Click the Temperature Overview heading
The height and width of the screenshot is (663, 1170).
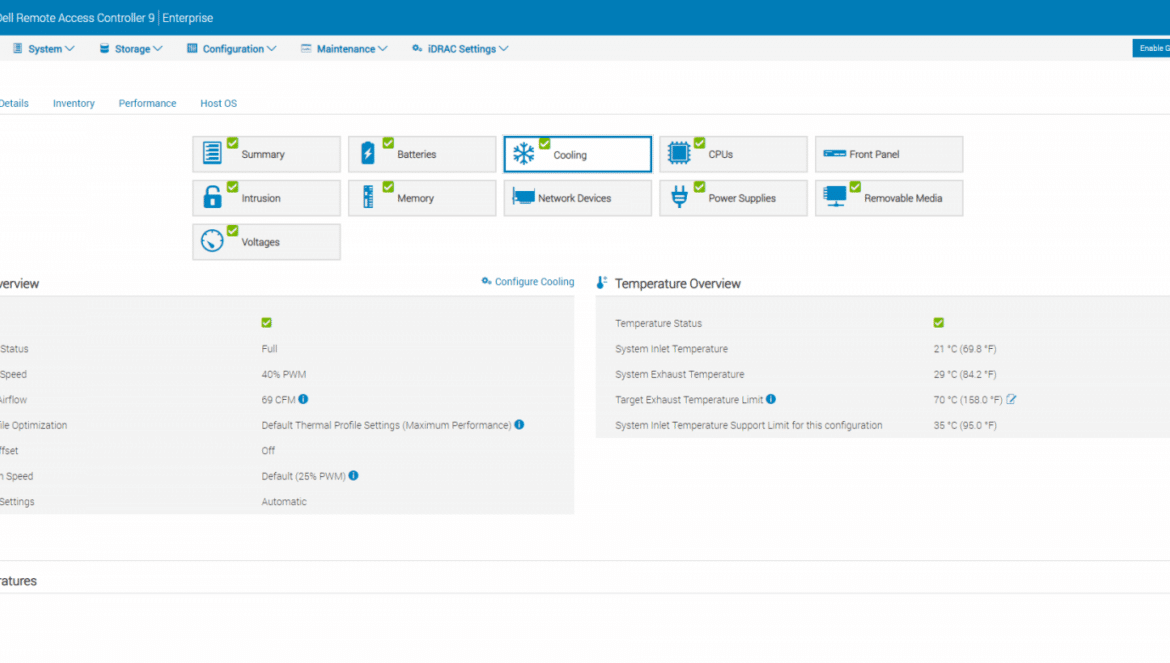pyautogui.click(x=678, y=283)
